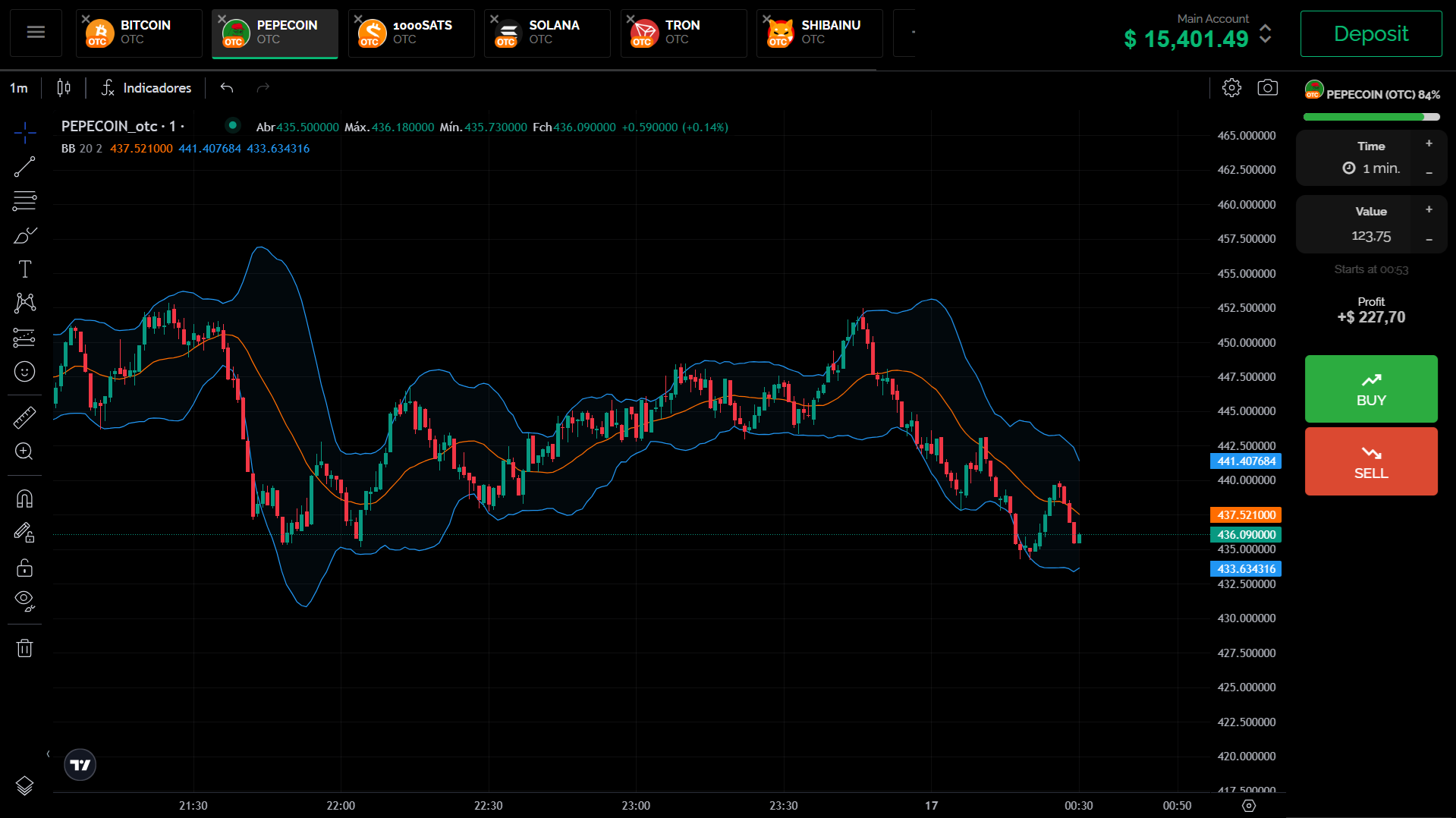The height and width of the screenshot is (818, 1456).
Task: Open the Fibonacci retracement tools
Action: pos(24,201)
